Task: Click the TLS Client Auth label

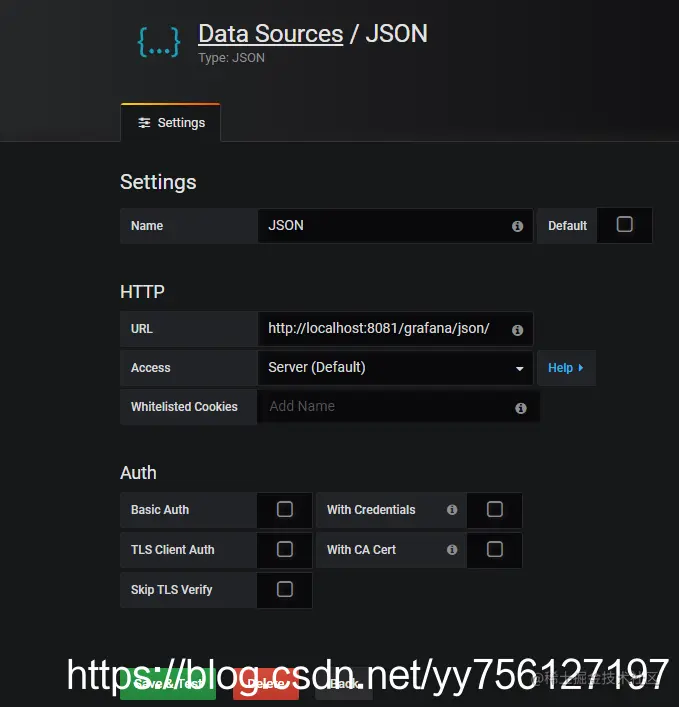Action: click(172, 550)
